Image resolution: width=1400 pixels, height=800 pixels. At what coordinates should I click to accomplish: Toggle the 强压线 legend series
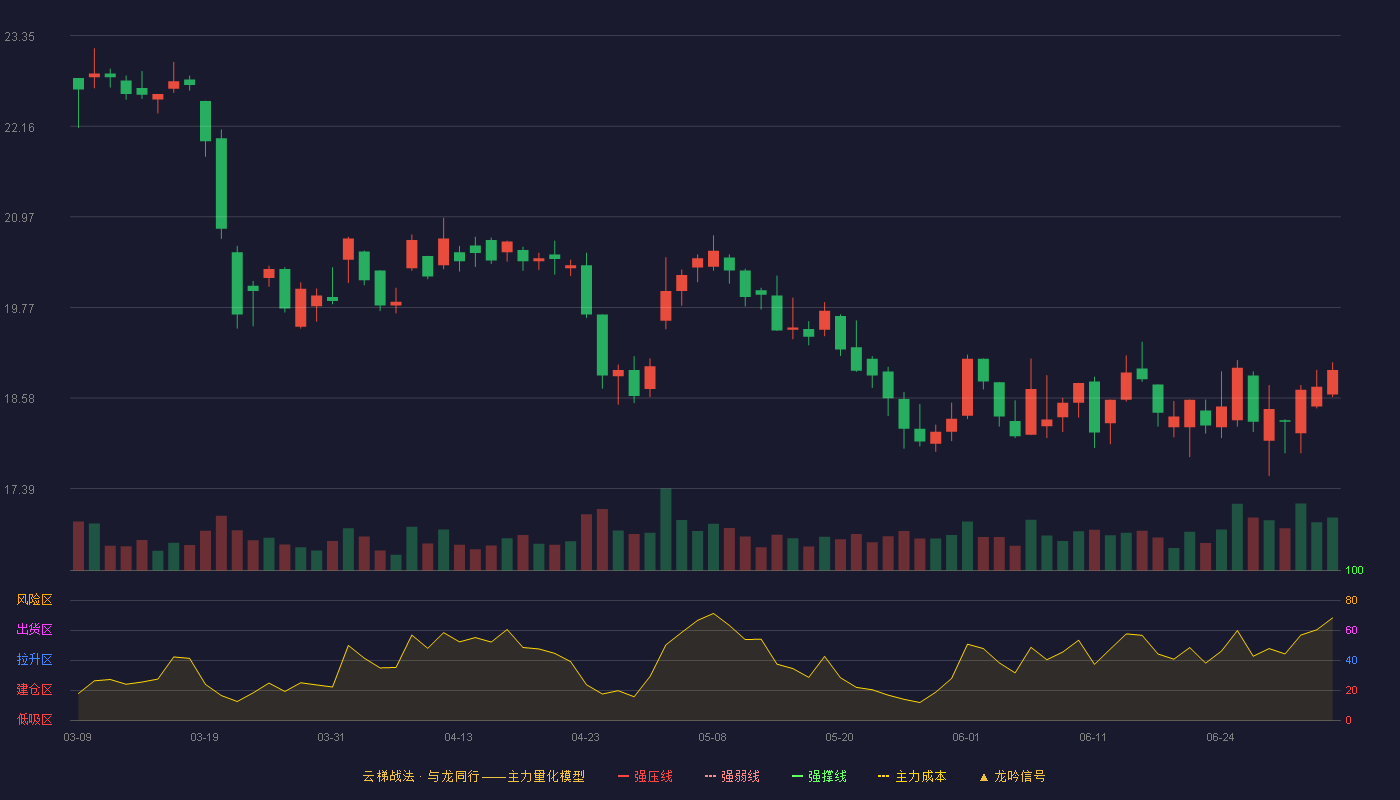[x=645, y=776]
